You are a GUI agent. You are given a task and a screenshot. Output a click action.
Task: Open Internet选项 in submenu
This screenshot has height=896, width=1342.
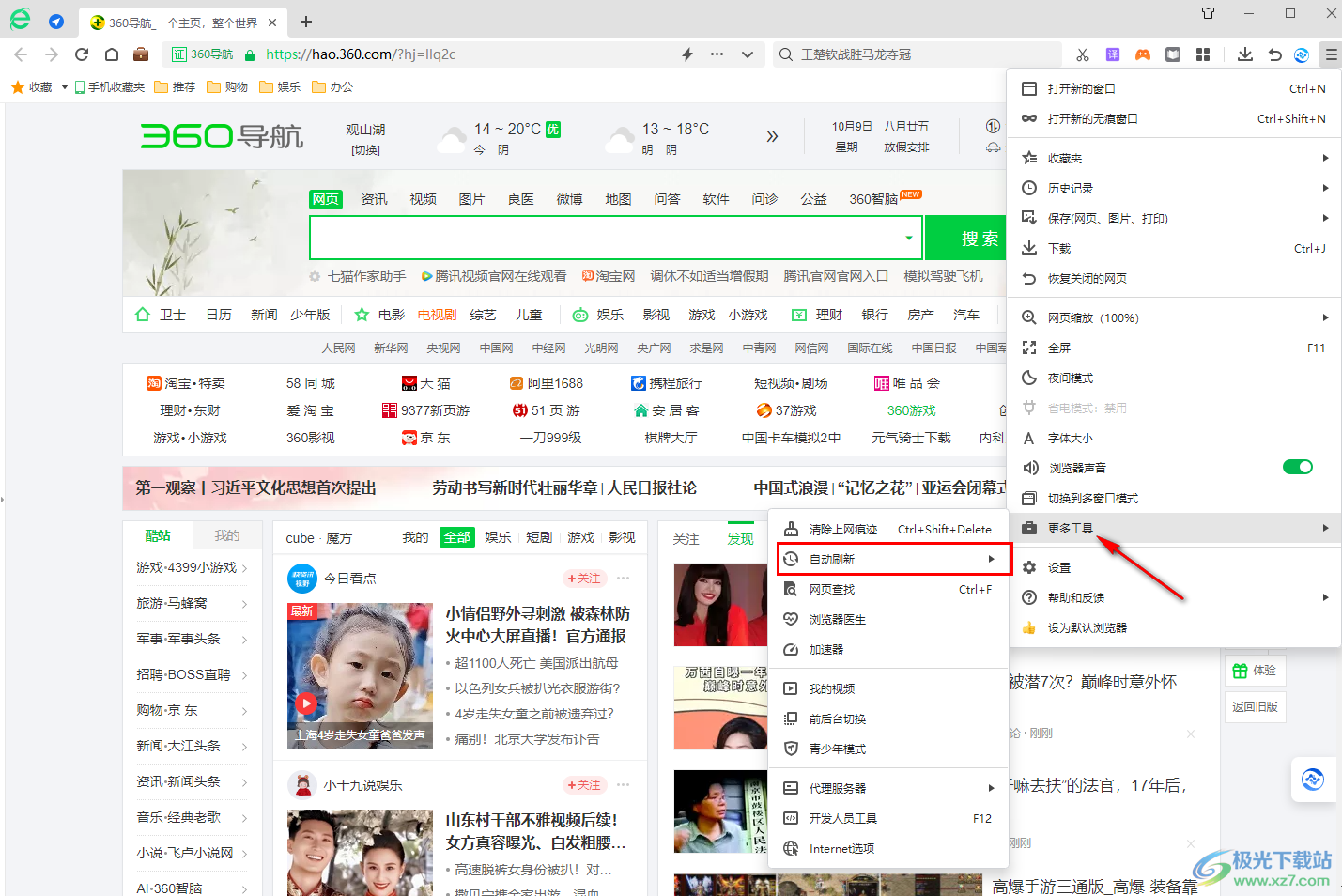[x=888, y=848]
